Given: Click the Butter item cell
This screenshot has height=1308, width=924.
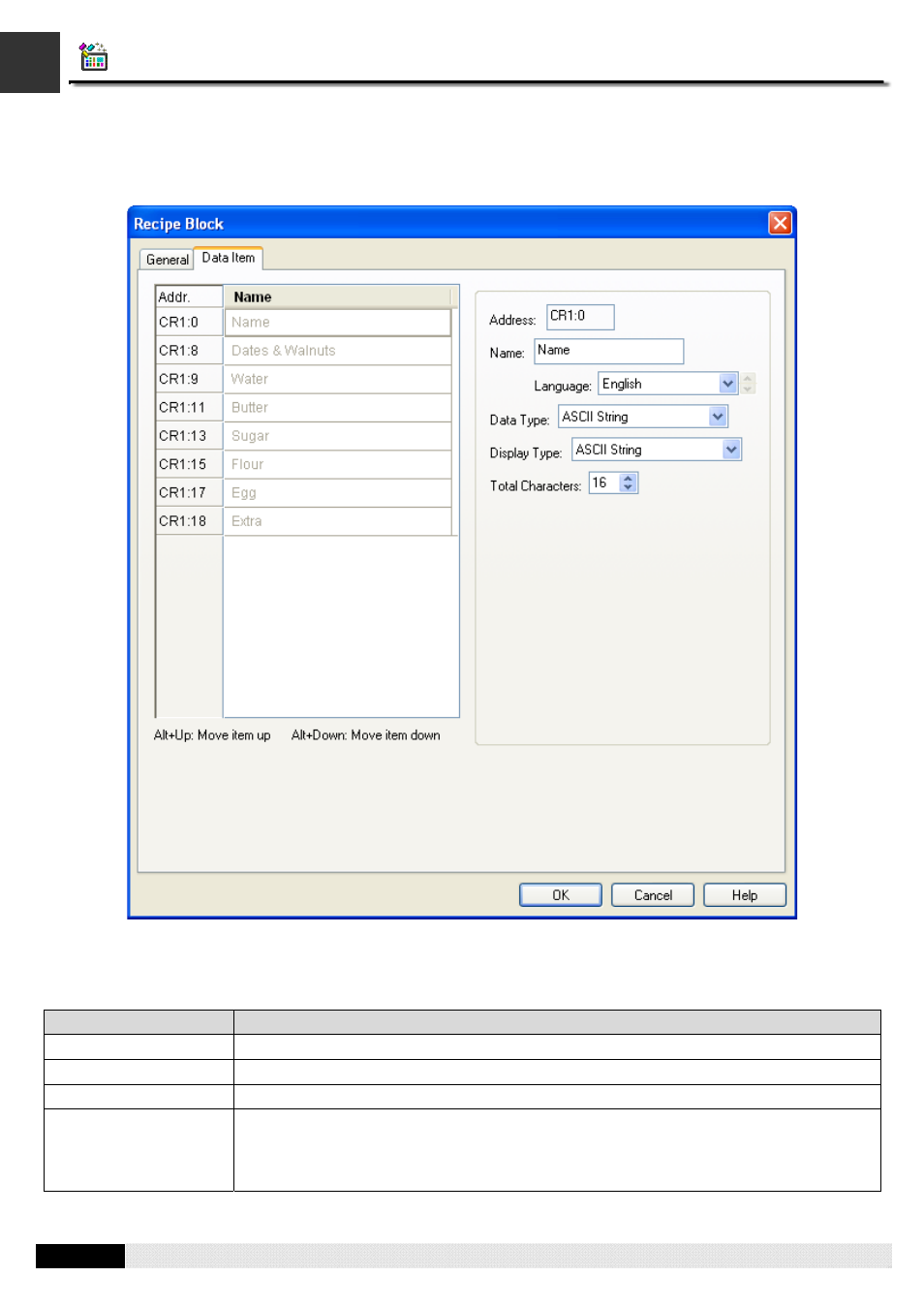Looking at the screenshot, I should pyautogui.click(x=338, y=408).
